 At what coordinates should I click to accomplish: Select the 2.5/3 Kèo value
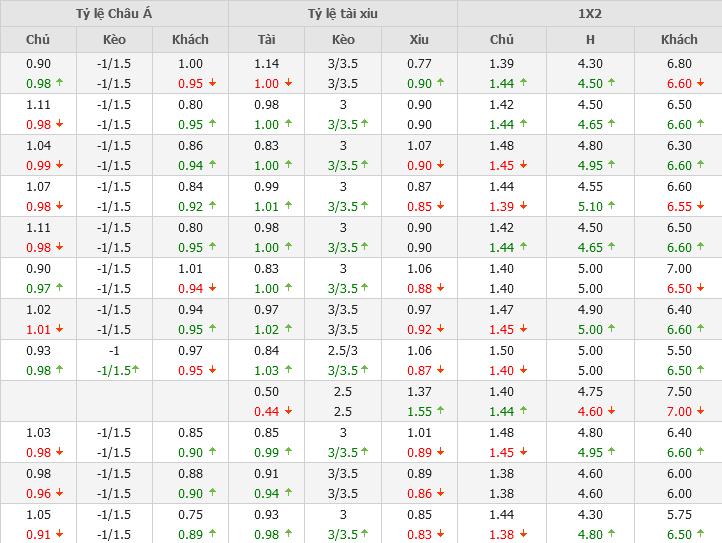tap(343, 350)
